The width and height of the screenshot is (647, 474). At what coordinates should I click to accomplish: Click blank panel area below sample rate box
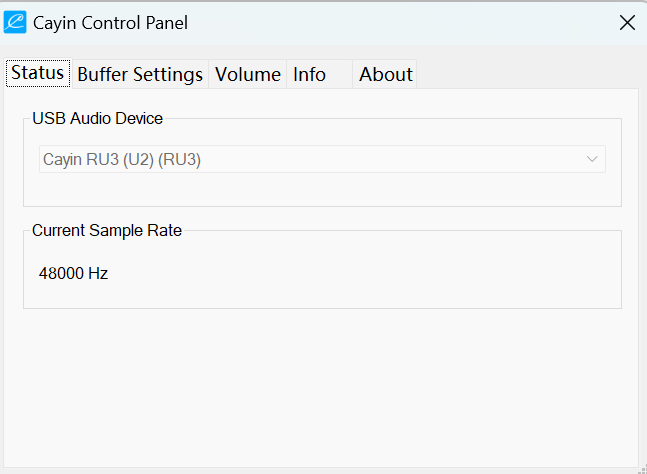322,390
